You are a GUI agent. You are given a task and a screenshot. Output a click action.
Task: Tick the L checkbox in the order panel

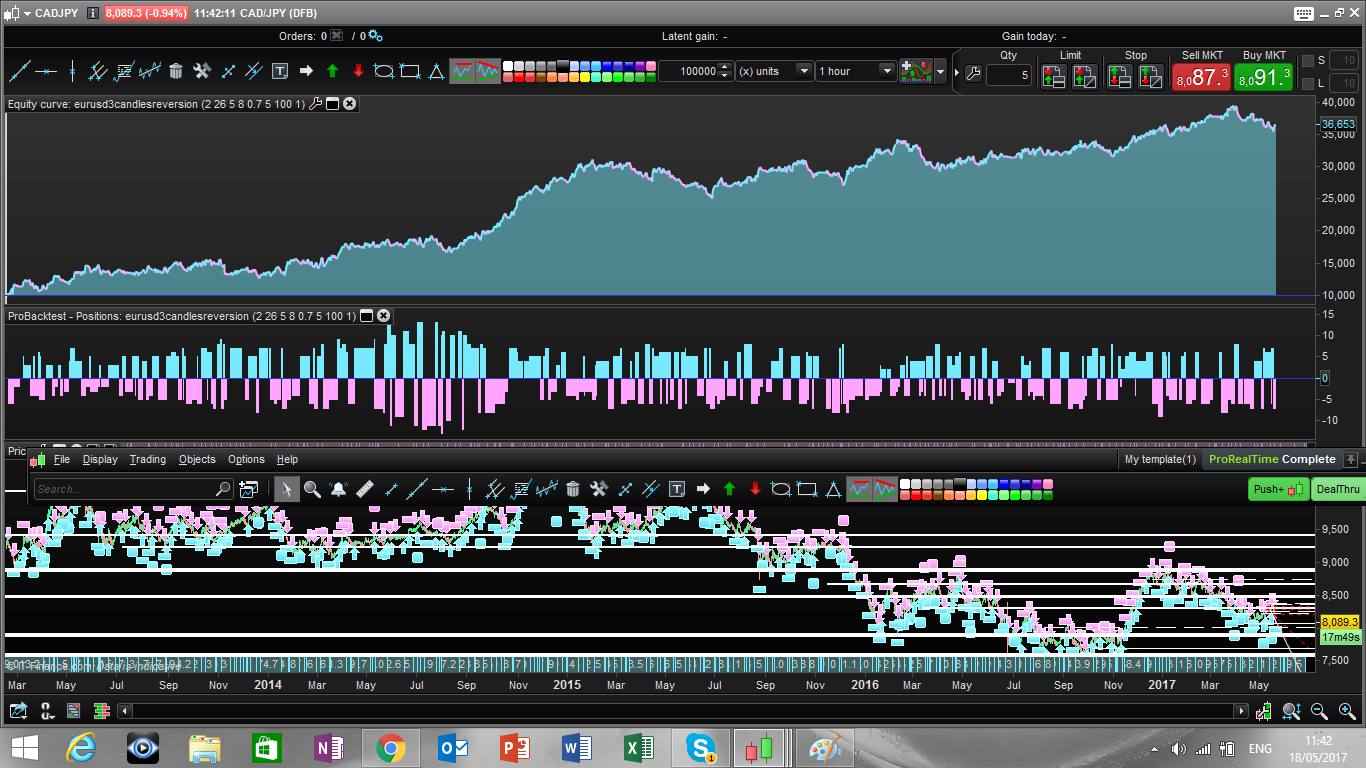(1308, 83)
